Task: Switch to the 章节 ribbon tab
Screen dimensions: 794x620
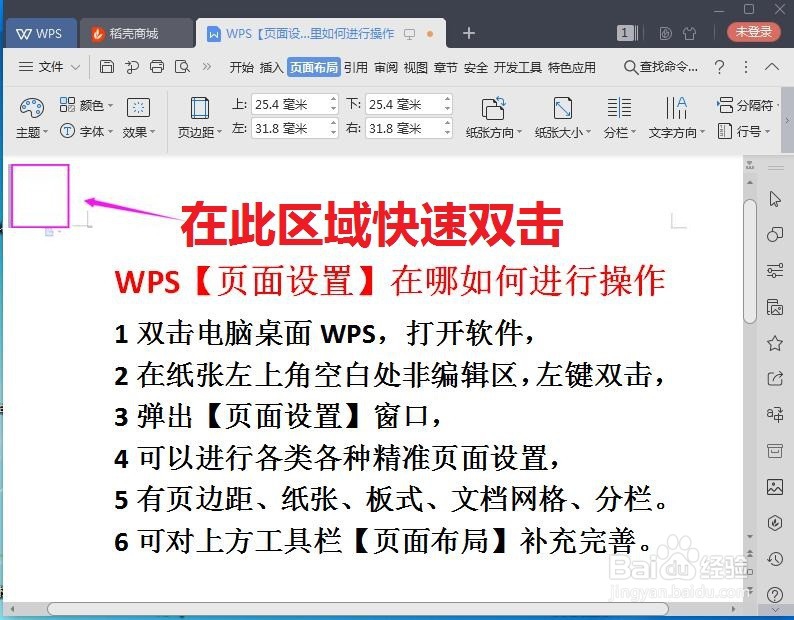Action: (x=446, y=67)
